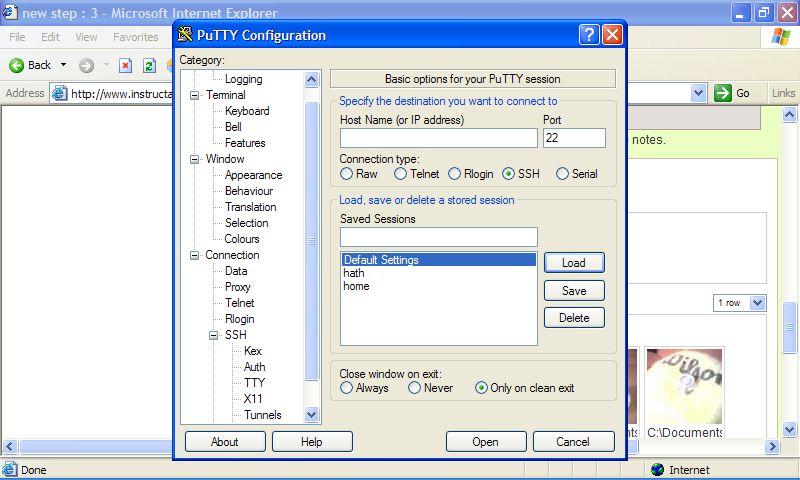The height and width of the screenshot is (480, 800).
Task: Click the IE page horizontal scroll left arrow
Action: point(10,447)
